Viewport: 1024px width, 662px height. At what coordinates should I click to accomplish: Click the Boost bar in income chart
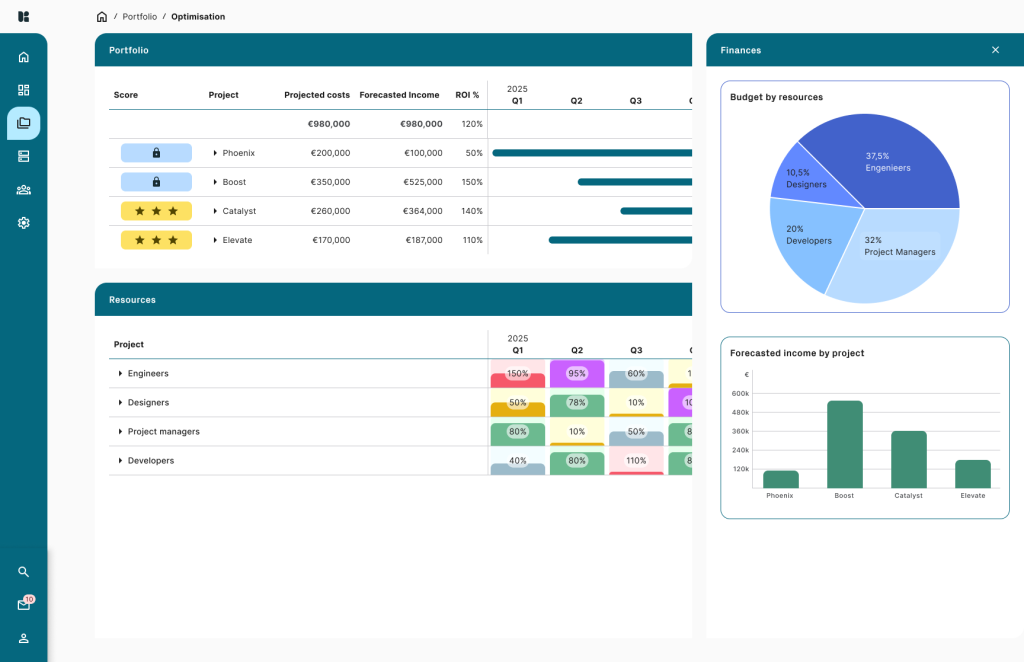point(844,444)
